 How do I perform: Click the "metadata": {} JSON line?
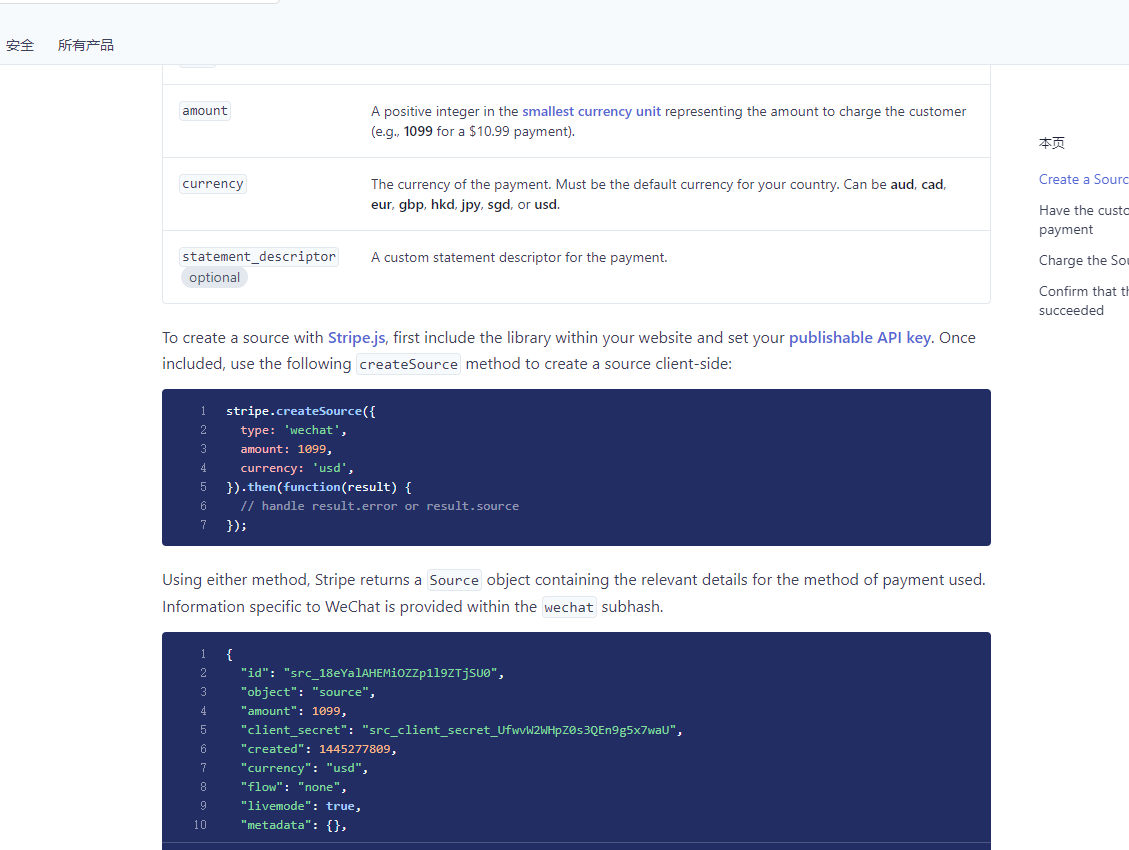(x=294, y=826)
